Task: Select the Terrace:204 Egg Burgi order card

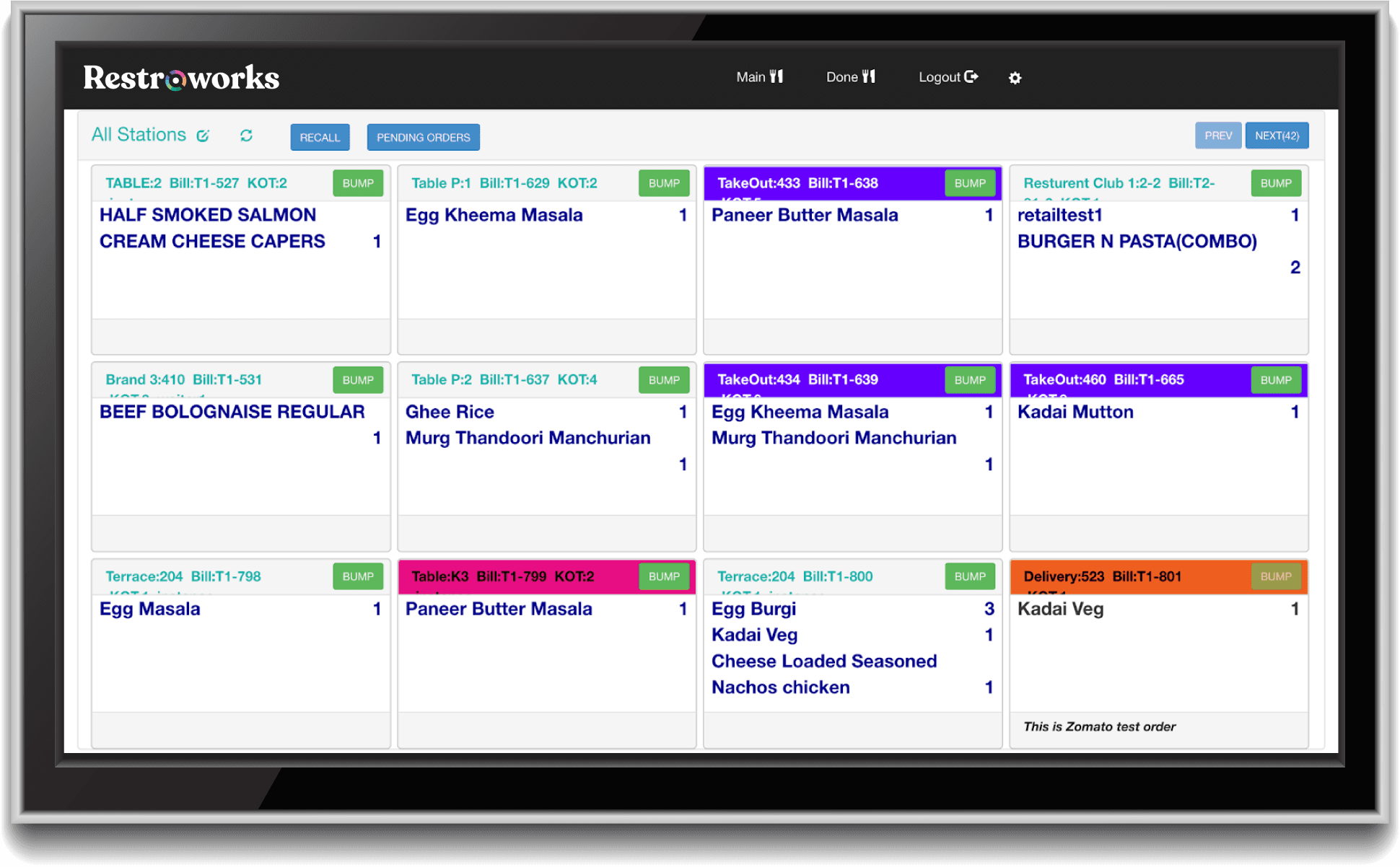Action: click(852, 649)
